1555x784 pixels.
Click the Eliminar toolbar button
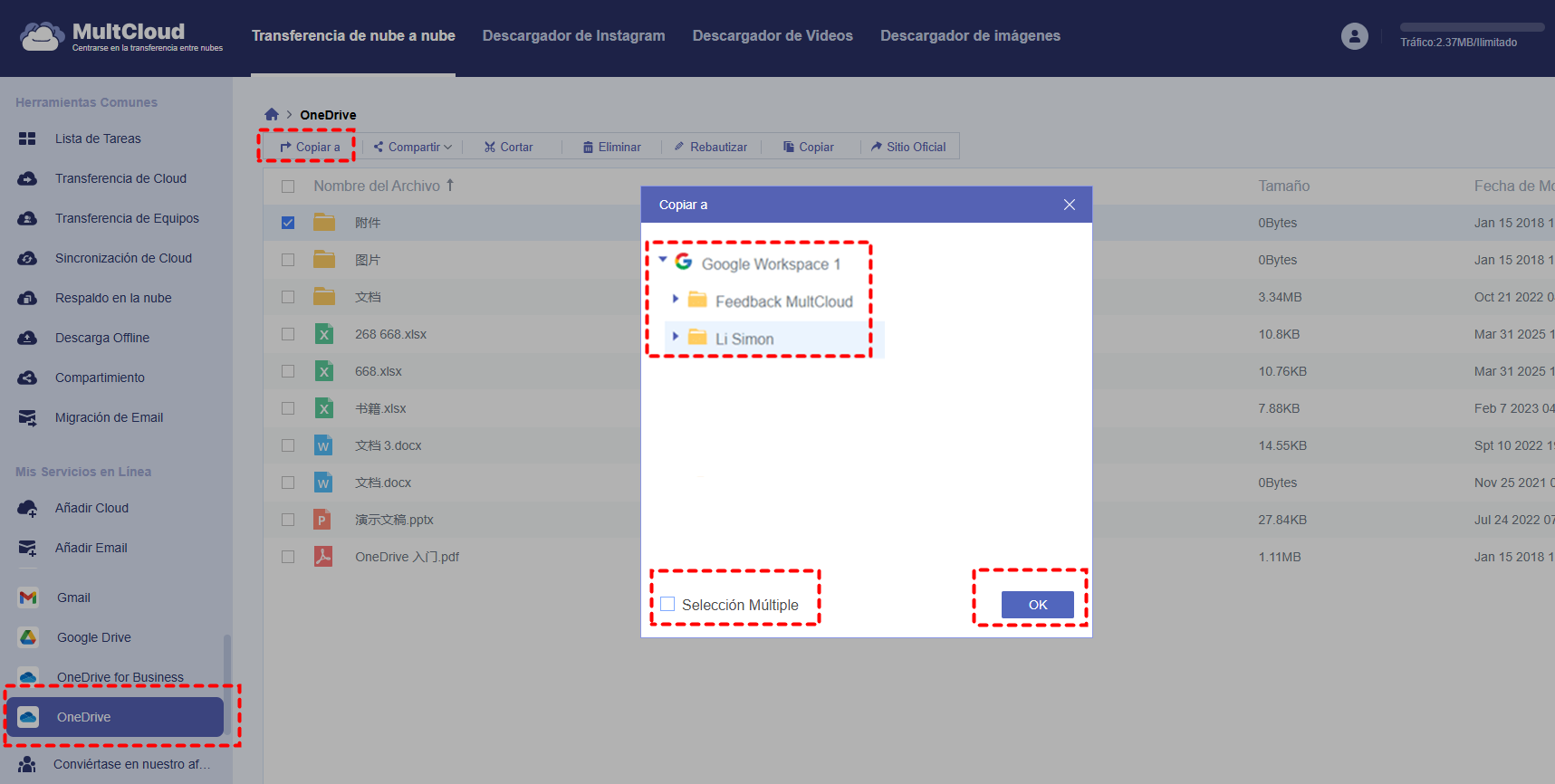pyautogui.click(x=611, y=147)
